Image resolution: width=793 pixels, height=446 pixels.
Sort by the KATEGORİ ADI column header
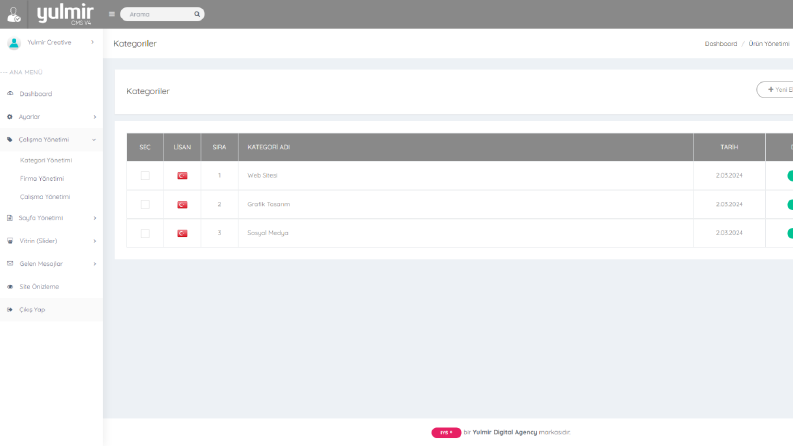(466, 147)
